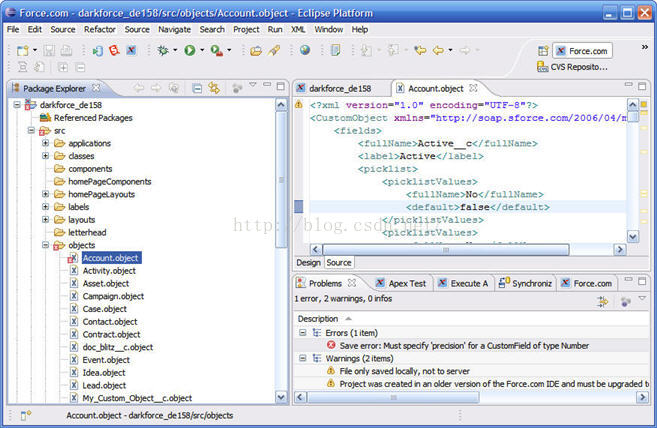Click the Last Edit Location arrow icon
Viewport: 657px width, 428px height.
pyautogui.click(x=420, y=50)
